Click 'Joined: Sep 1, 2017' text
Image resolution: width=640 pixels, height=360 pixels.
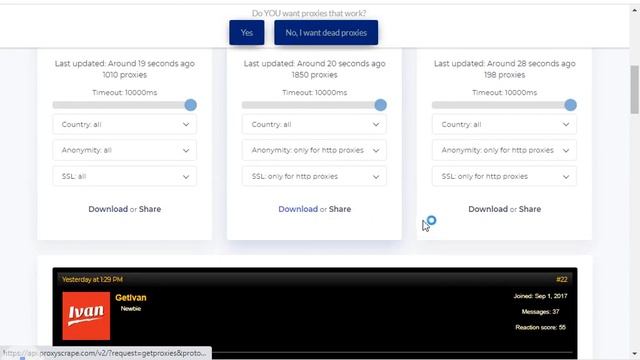(x=540, y=296)
